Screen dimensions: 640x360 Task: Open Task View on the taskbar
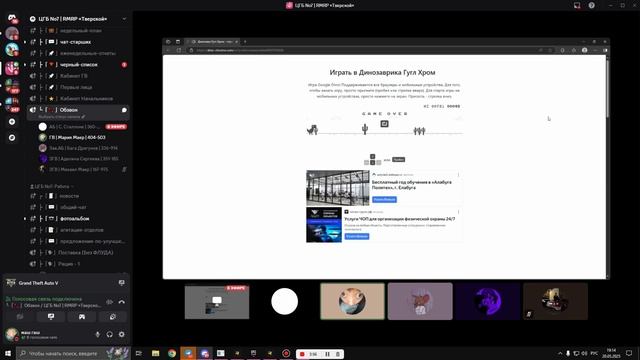point(139,353)
